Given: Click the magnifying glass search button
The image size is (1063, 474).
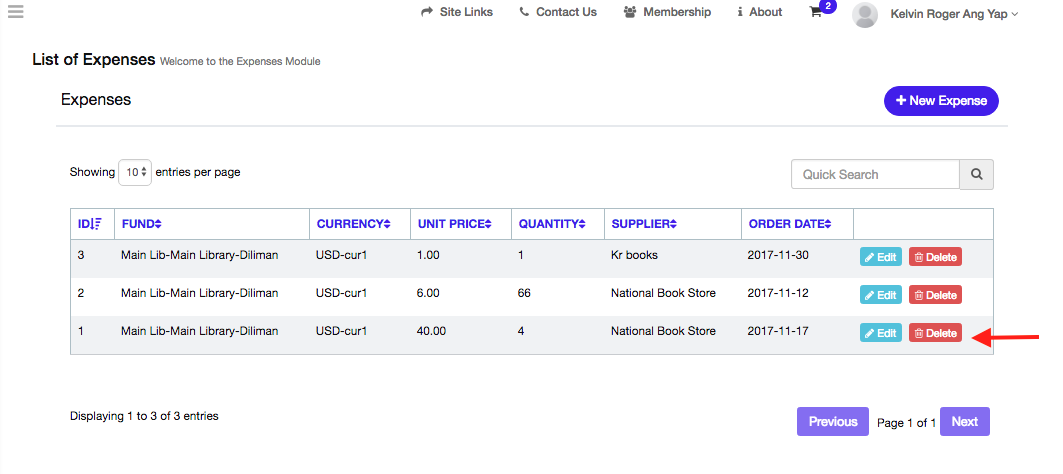Looking at the screenshot, I should (976, 174).
